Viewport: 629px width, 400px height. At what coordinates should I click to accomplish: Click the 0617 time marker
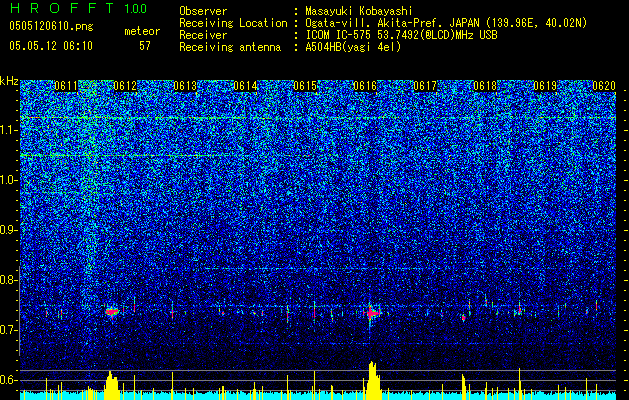[425, 86]
